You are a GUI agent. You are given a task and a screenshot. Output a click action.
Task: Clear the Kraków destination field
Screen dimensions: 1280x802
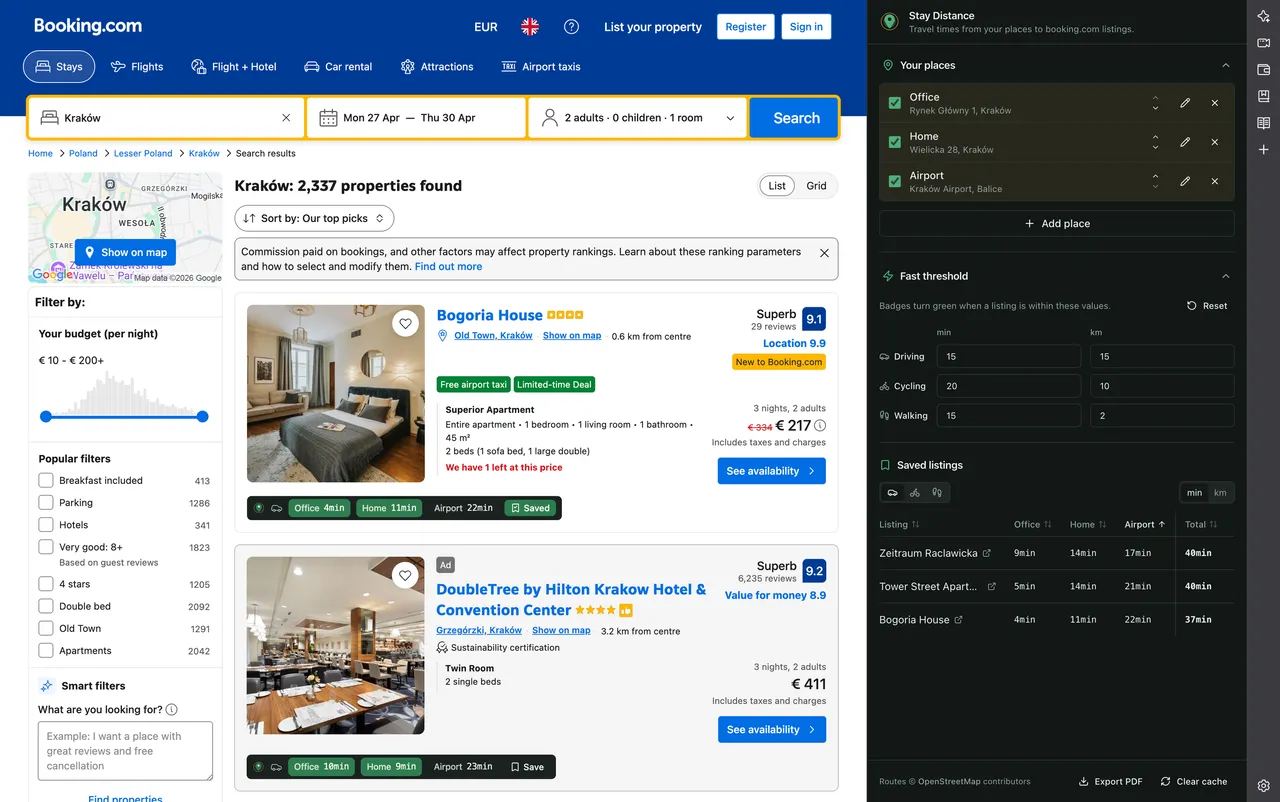[x=286, y=118]
